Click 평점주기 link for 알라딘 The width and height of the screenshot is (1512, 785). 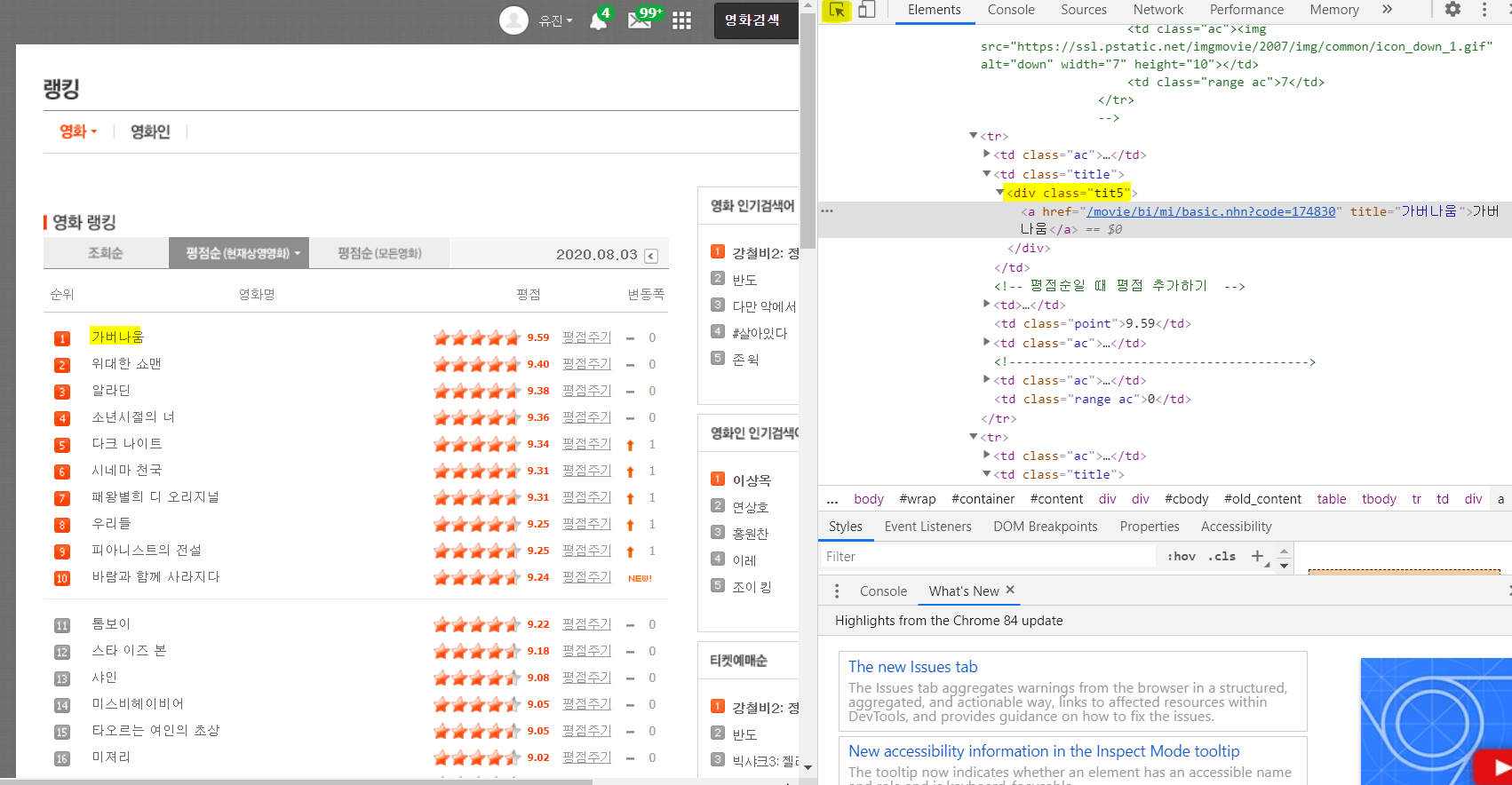[x=586, y=391]
